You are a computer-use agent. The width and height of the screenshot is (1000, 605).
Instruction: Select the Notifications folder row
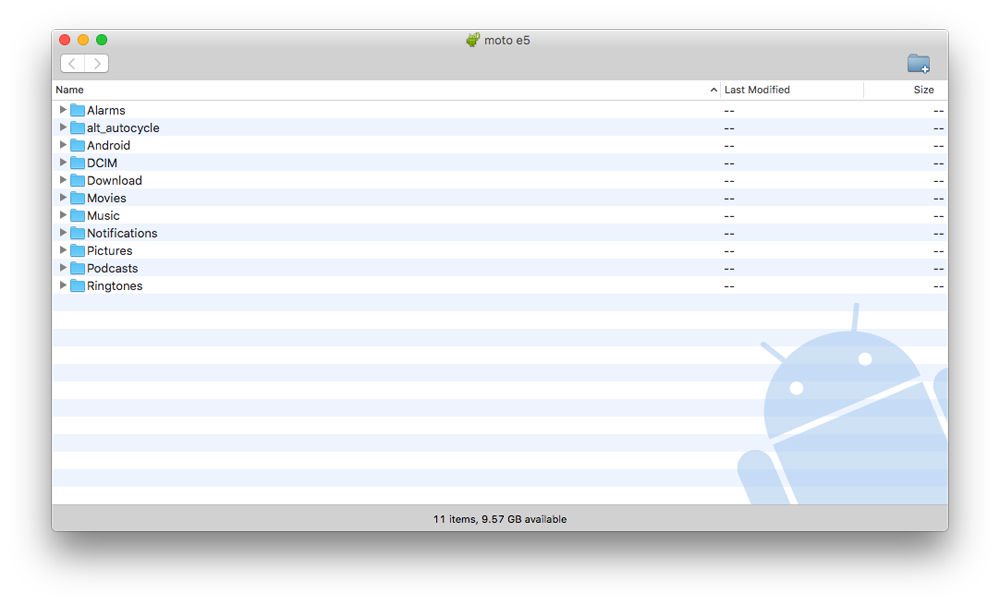click(x=500, y=233)
